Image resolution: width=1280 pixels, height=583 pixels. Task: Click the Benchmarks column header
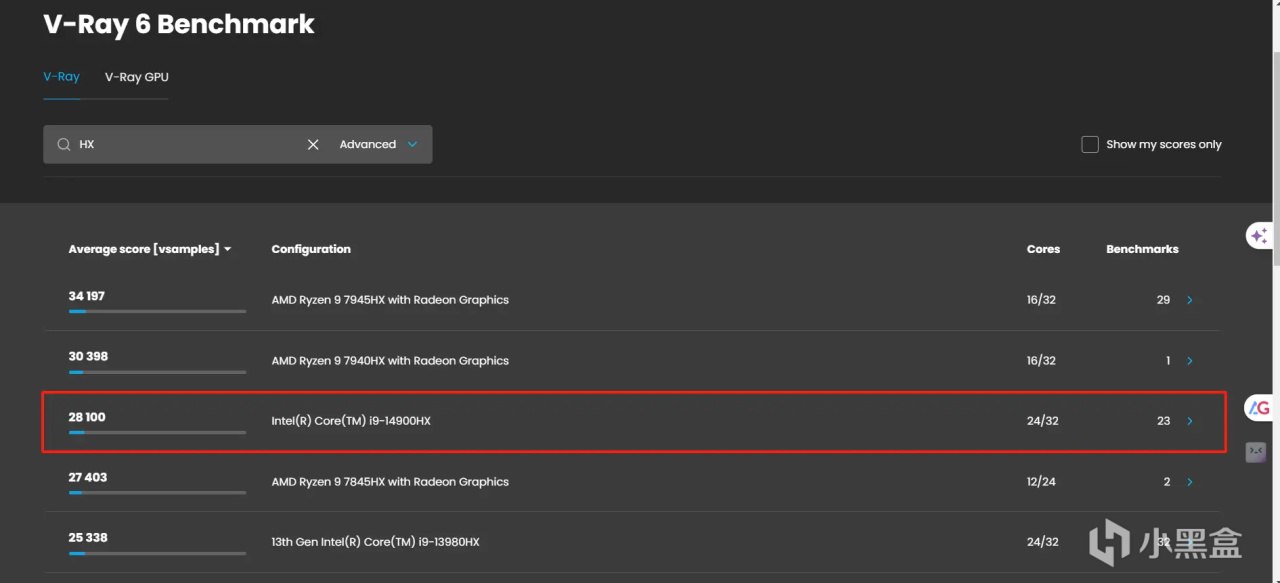point(1142,249)
